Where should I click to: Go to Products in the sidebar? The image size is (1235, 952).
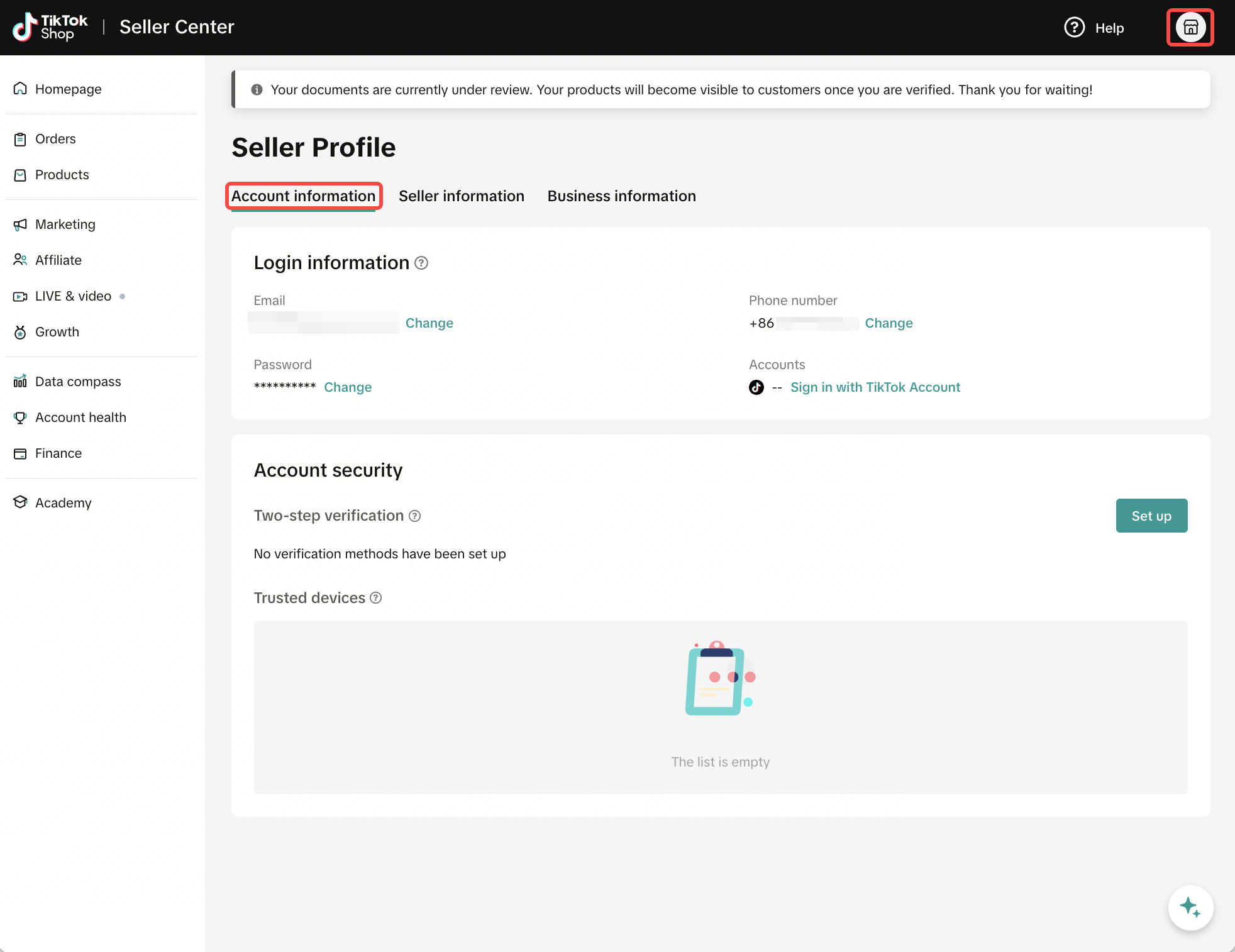62,175
